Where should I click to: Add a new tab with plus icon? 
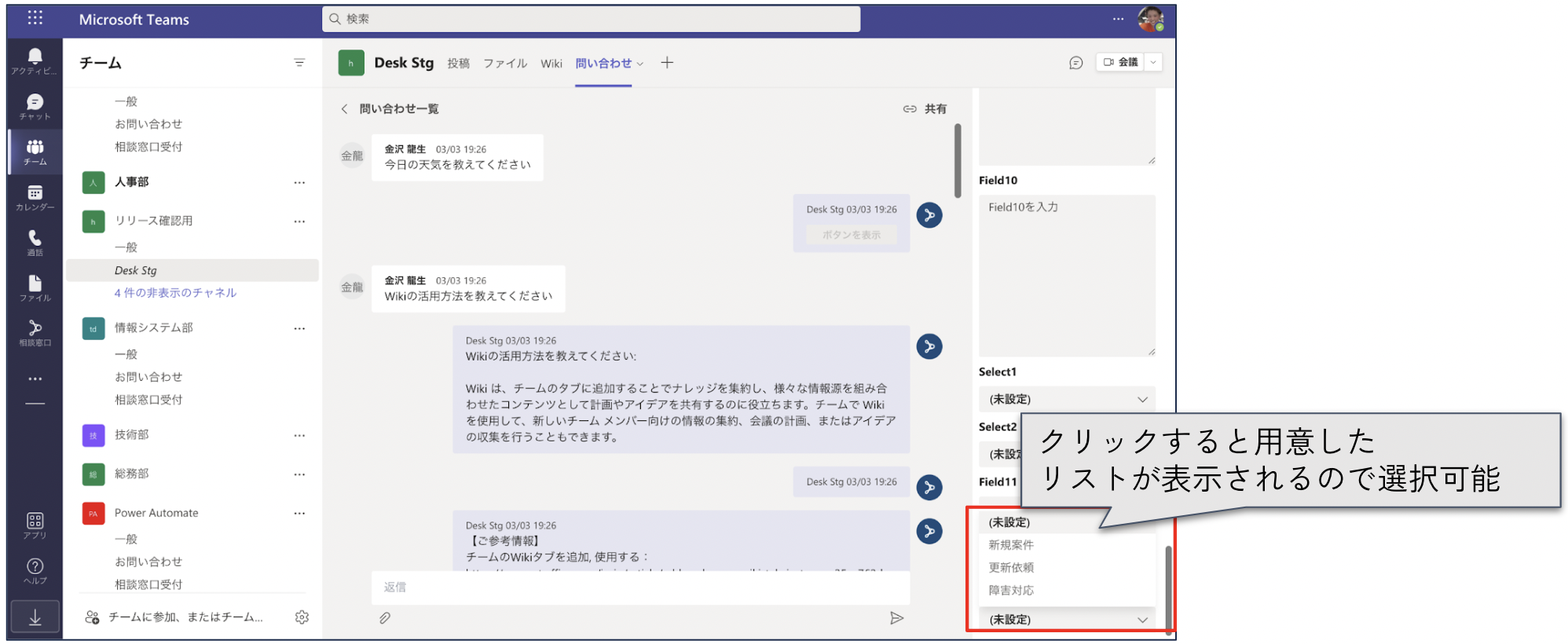(x=667, y=63)
